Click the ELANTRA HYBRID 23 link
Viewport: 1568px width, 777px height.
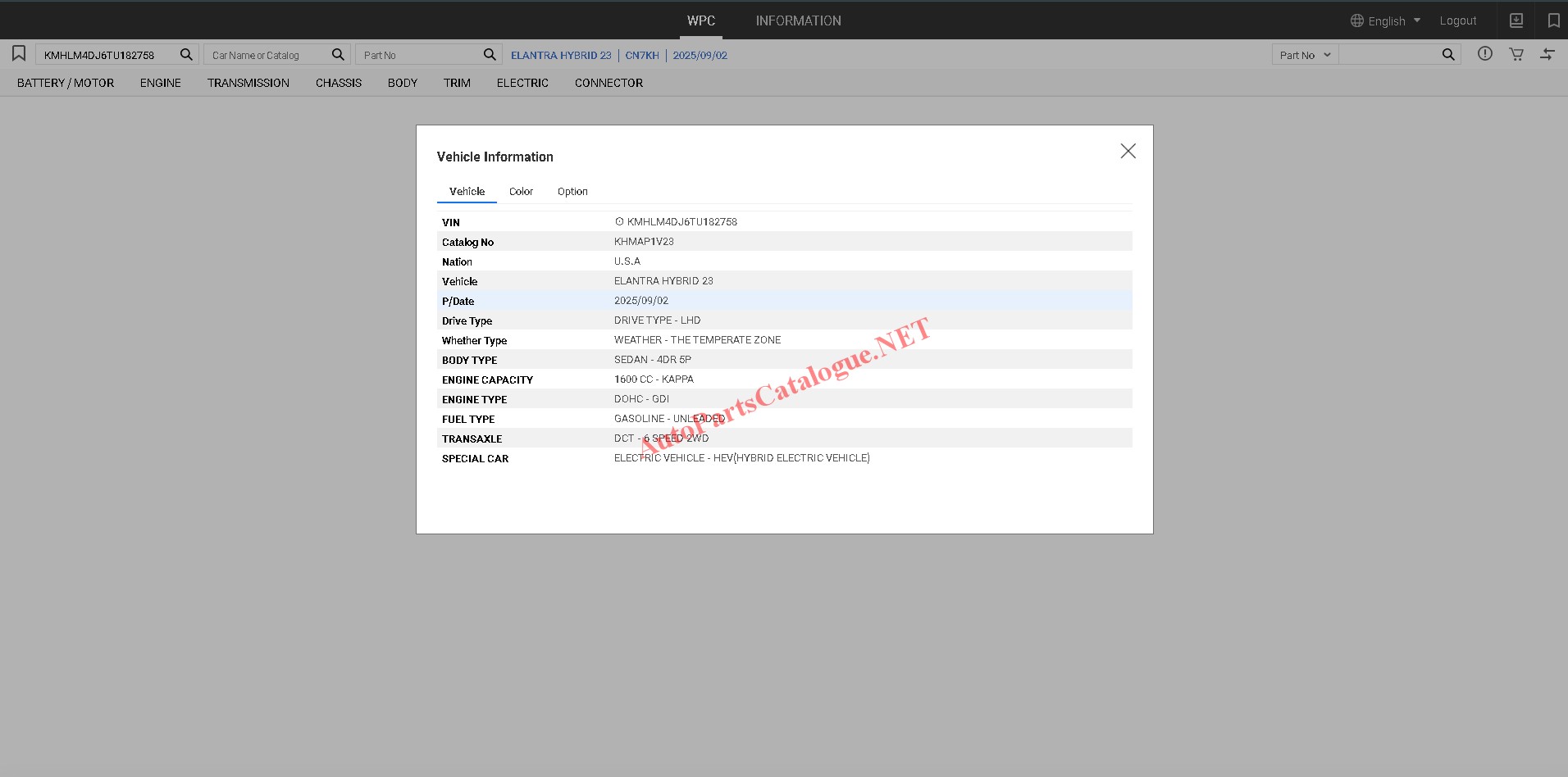561,55
